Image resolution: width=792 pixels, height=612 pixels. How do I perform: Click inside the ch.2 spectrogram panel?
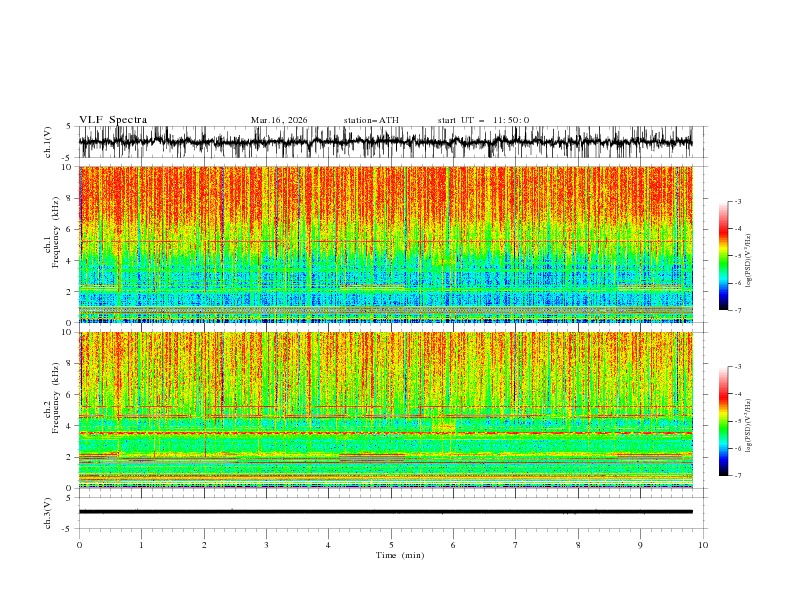385,410
